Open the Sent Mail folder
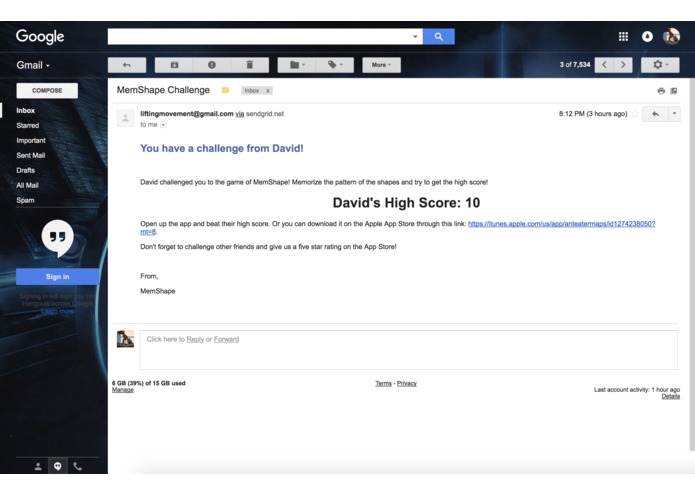Viewport: 695px width, 494px height. pos(31,156)
